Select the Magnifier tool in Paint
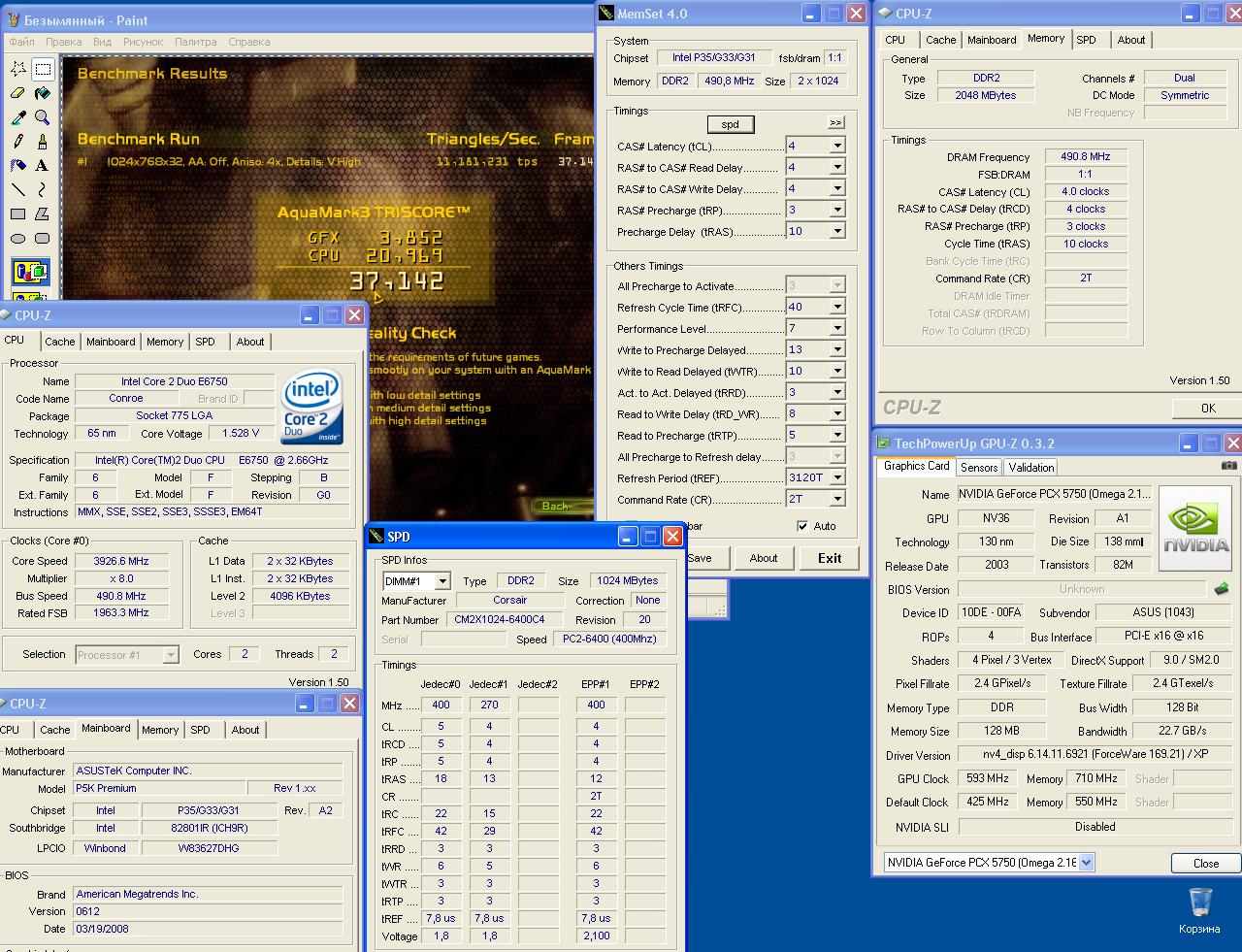The height and width of the screenshot is (952, 1242). [43, 117]
